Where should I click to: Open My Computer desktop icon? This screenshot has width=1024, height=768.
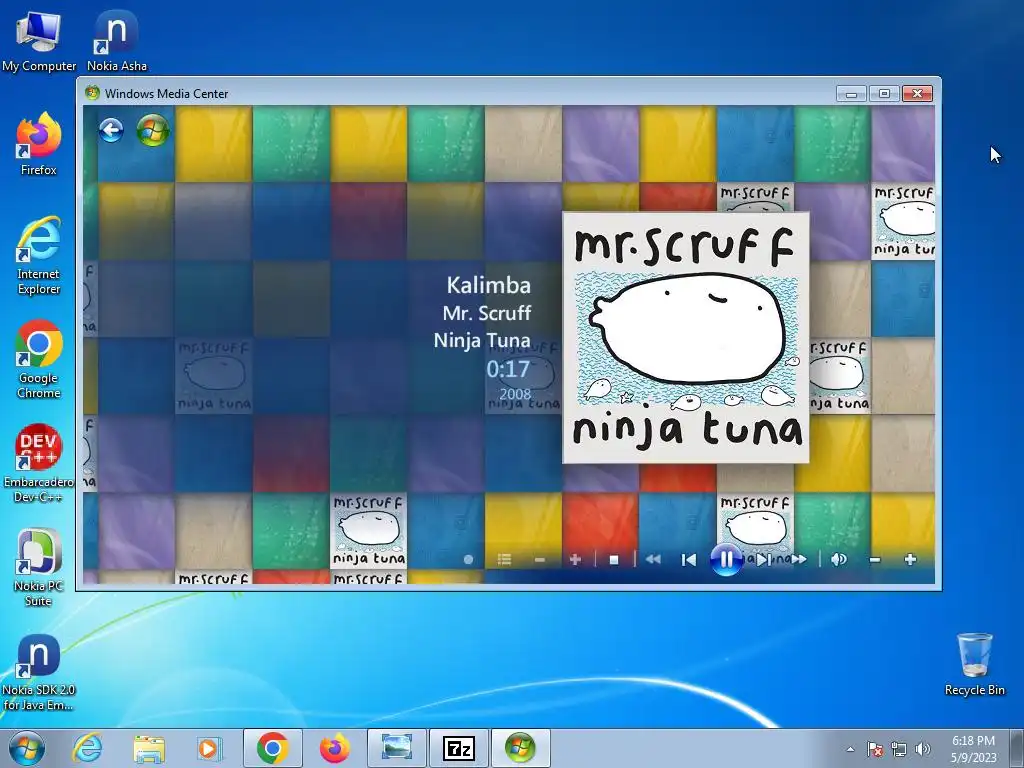pyautogui.click(x=39, y=40)
